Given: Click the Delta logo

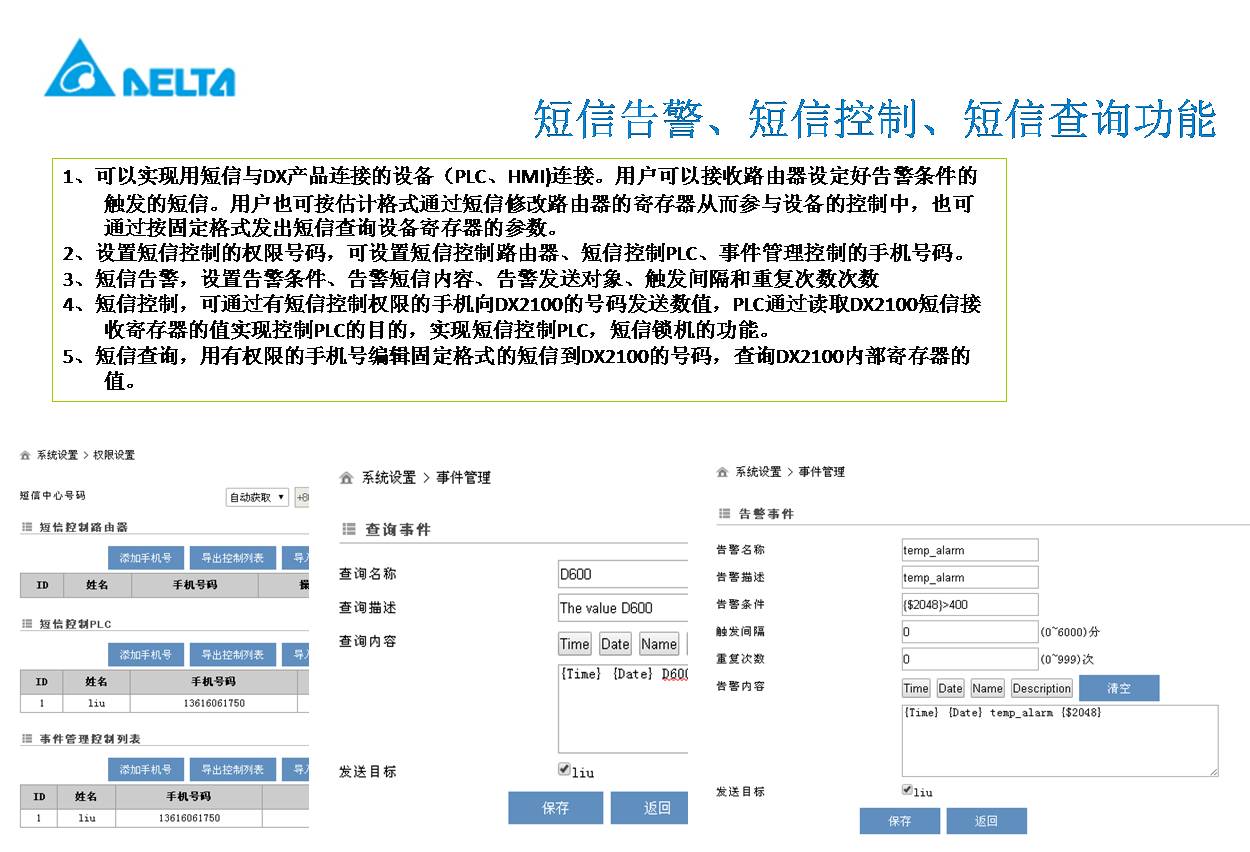Looking at the screenshot, I should click(140, 69).
